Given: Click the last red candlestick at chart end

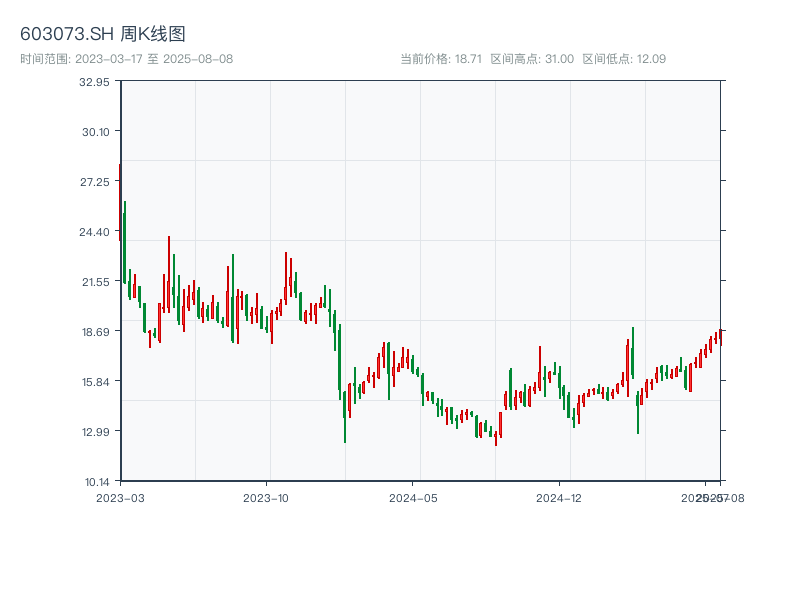Looking at the screenshot, I should coord(720,337).
